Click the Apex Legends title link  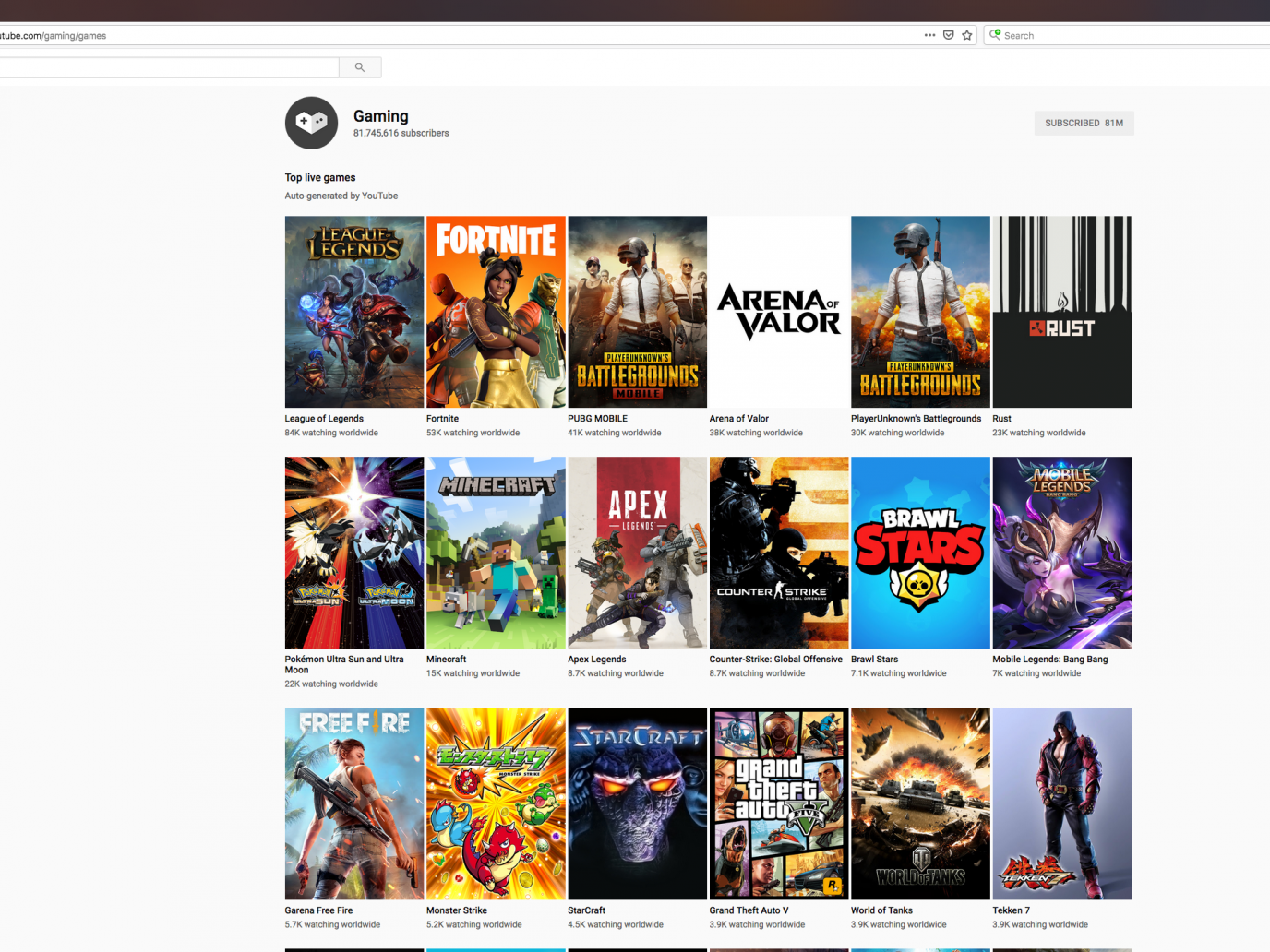click(597, 660)
